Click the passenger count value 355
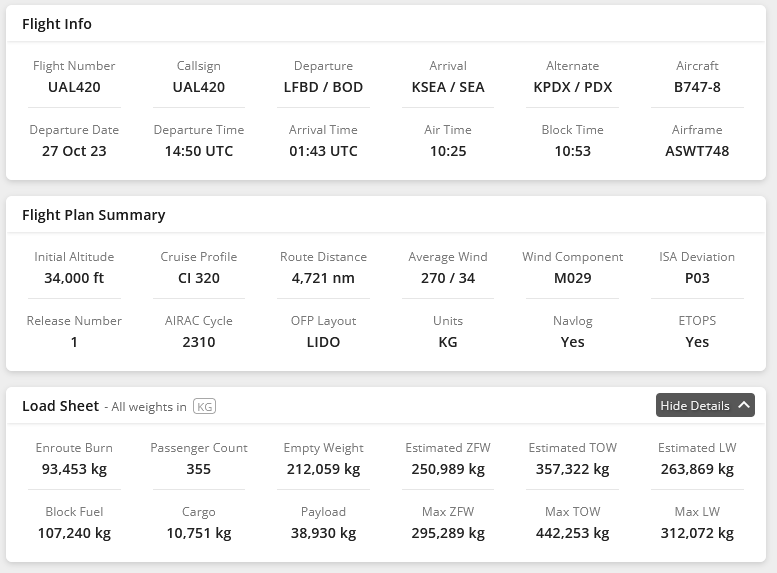 199,469
